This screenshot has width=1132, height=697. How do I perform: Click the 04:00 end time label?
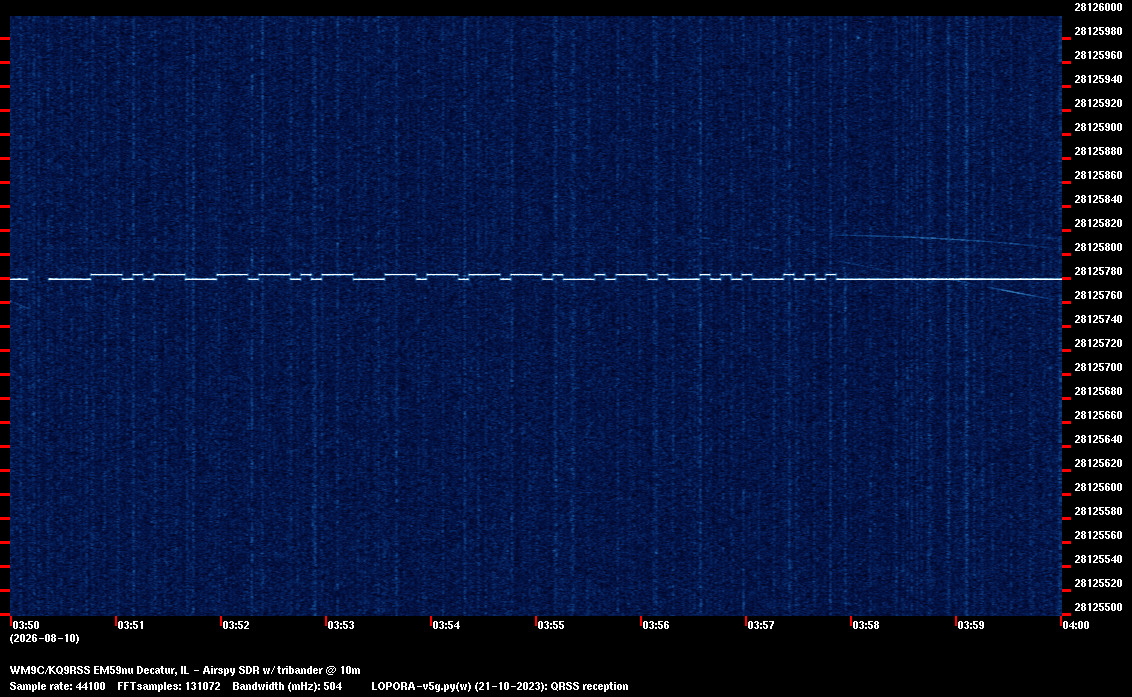(1076, 625)
